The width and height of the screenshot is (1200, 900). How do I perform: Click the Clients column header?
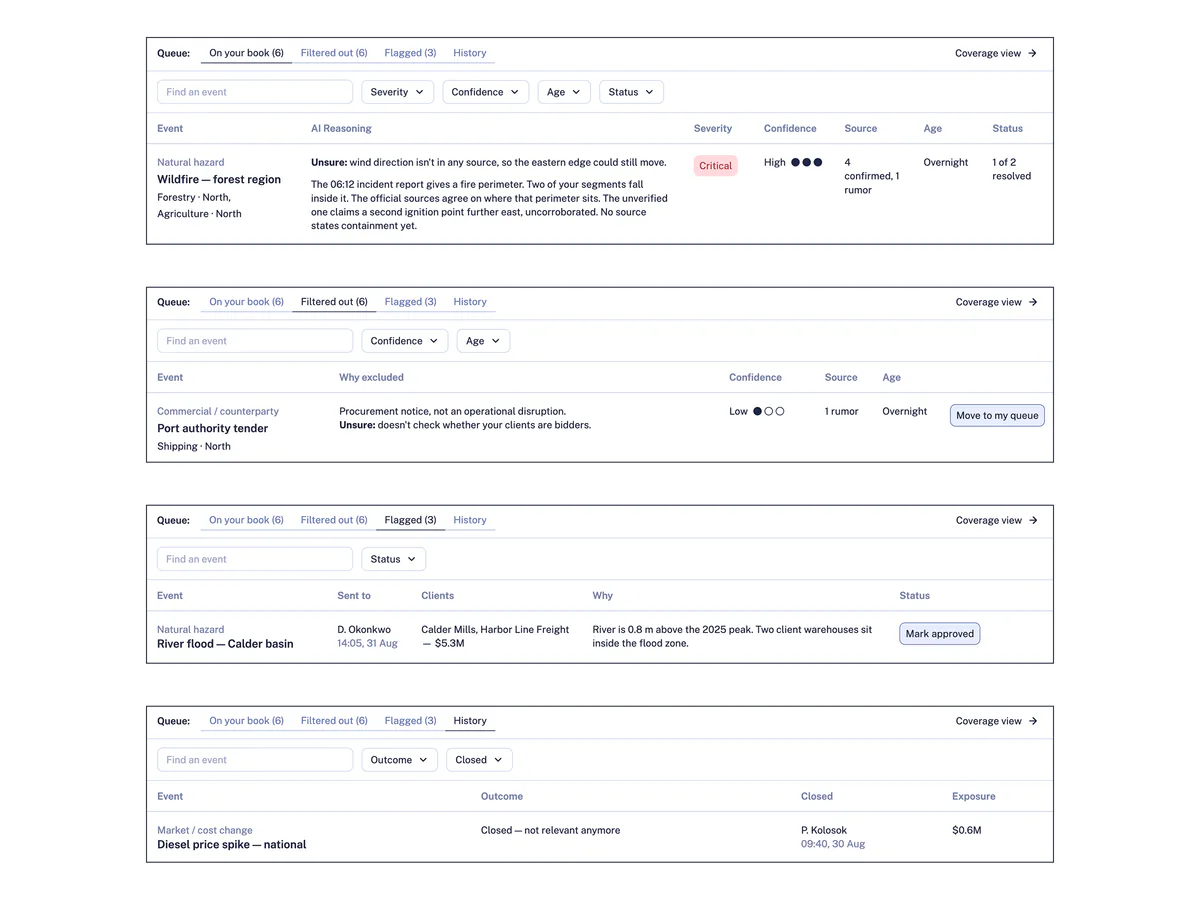point(438,596)
